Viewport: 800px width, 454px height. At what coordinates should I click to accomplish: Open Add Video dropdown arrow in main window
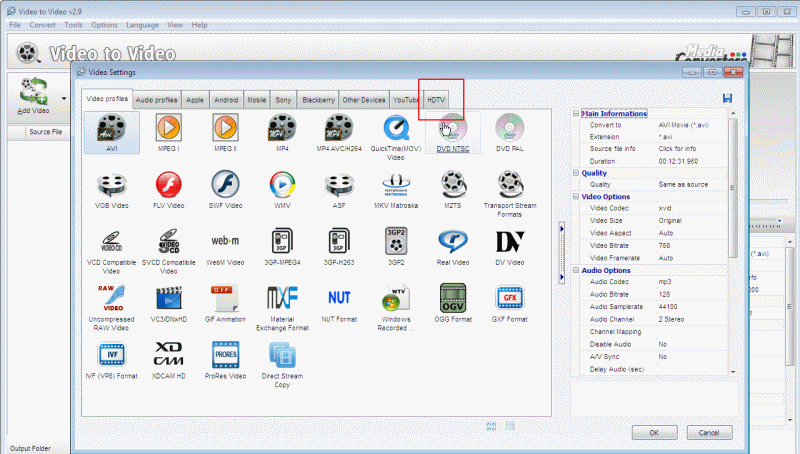coord(64,98)
